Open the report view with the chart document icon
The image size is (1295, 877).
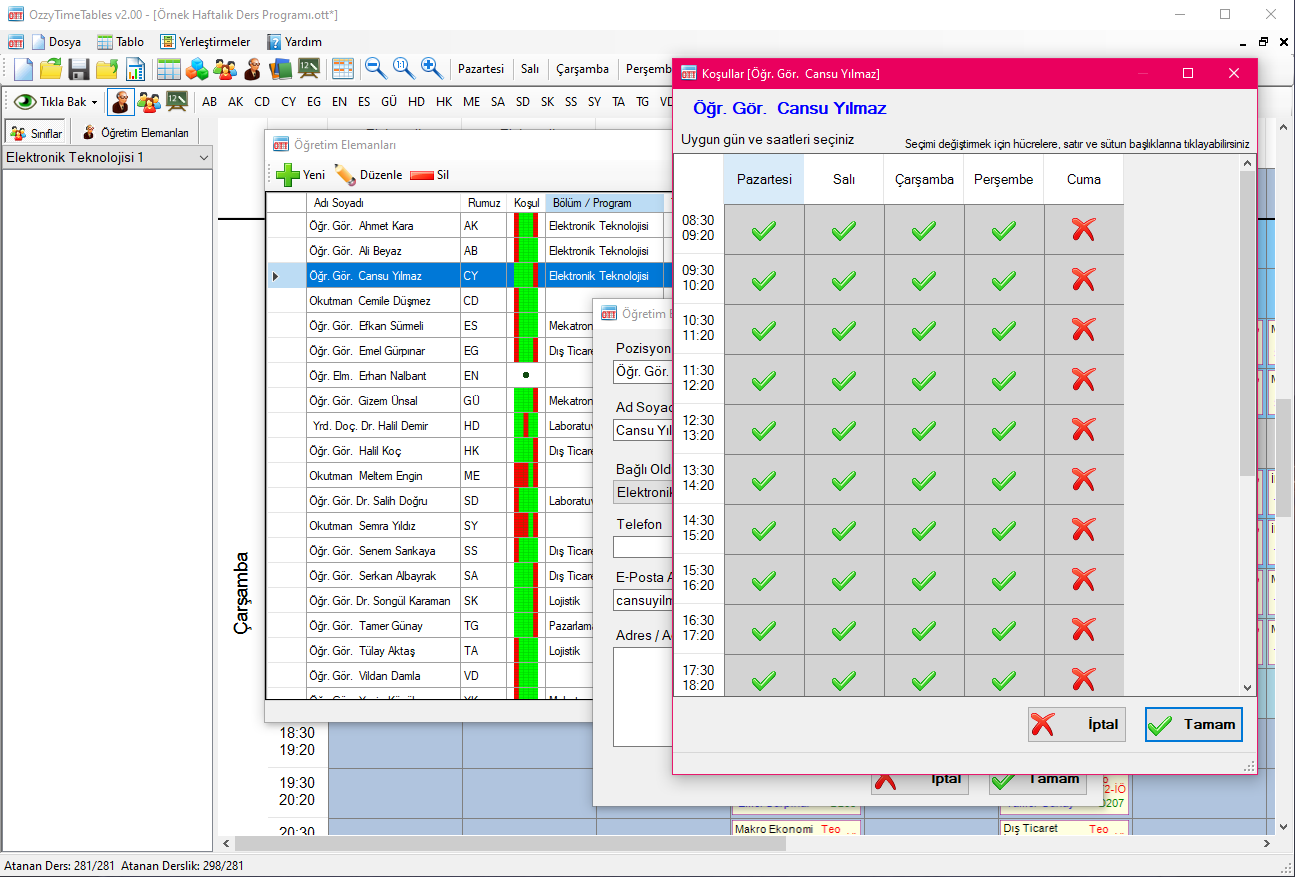(137, 68)
